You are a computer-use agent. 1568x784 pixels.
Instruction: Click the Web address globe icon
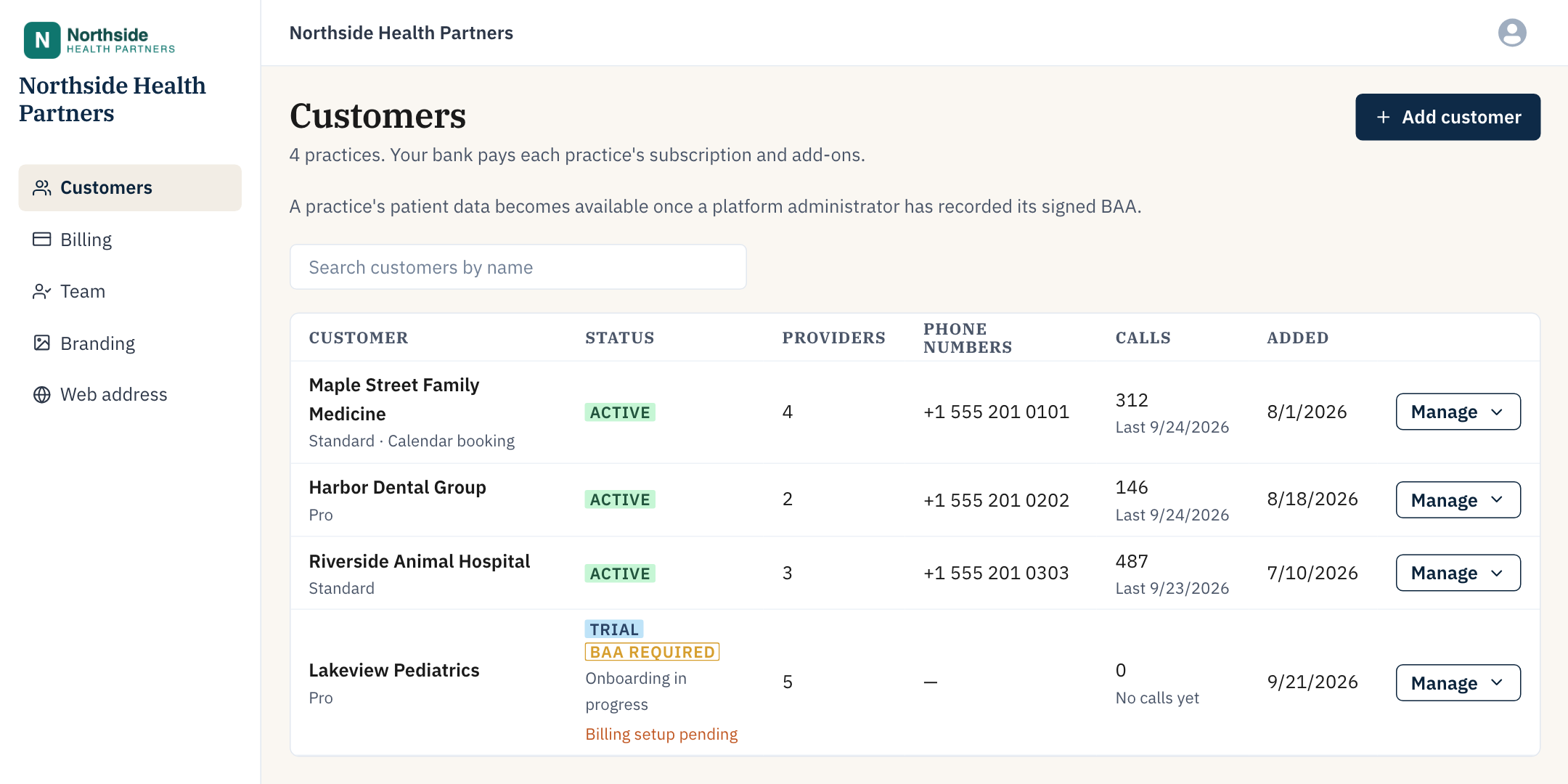click(x=42, y=395)
